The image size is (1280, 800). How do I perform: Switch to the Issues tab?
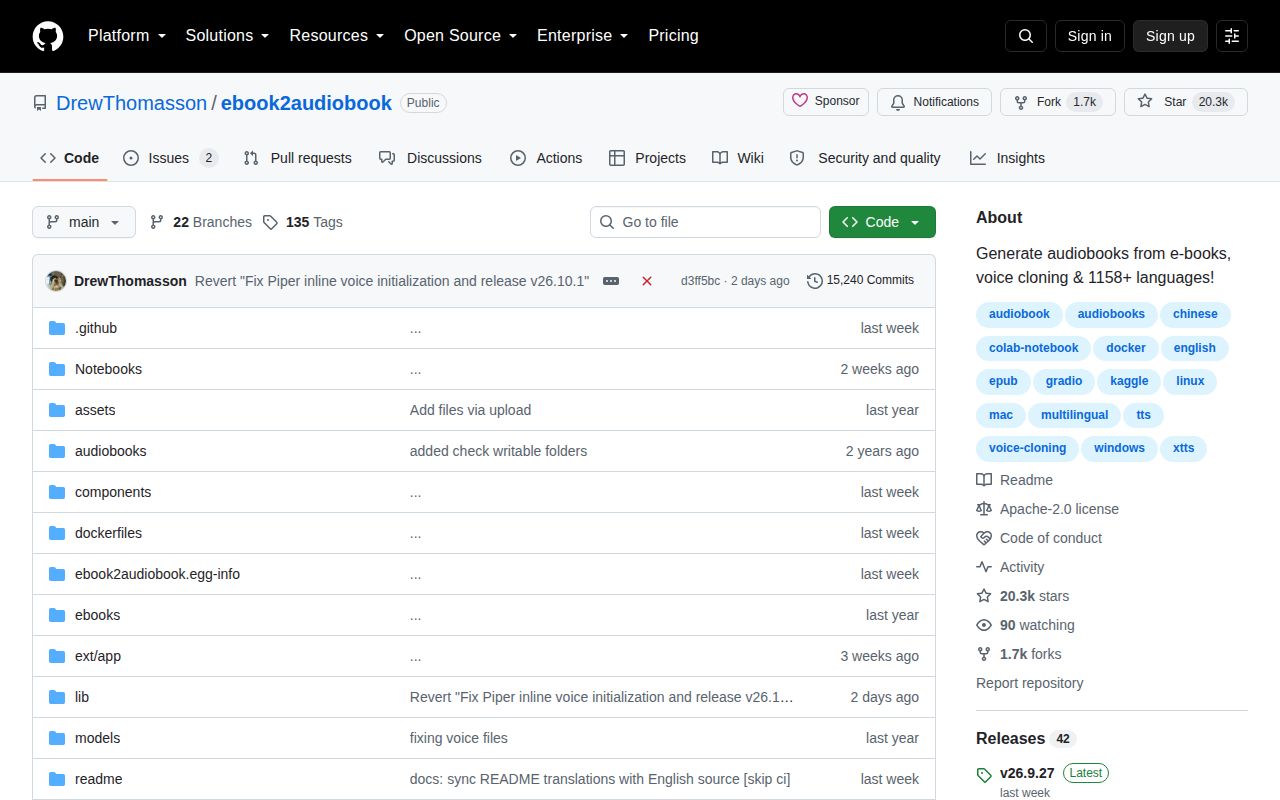(x=170, y=158)
